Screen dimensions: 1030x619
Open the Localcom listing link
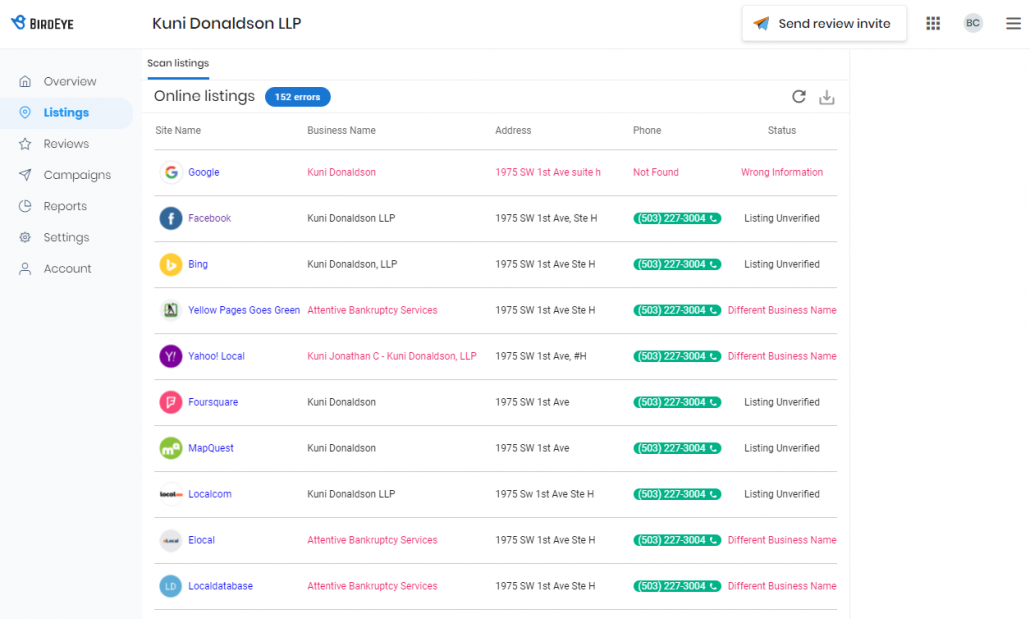[x=210, y=494]
